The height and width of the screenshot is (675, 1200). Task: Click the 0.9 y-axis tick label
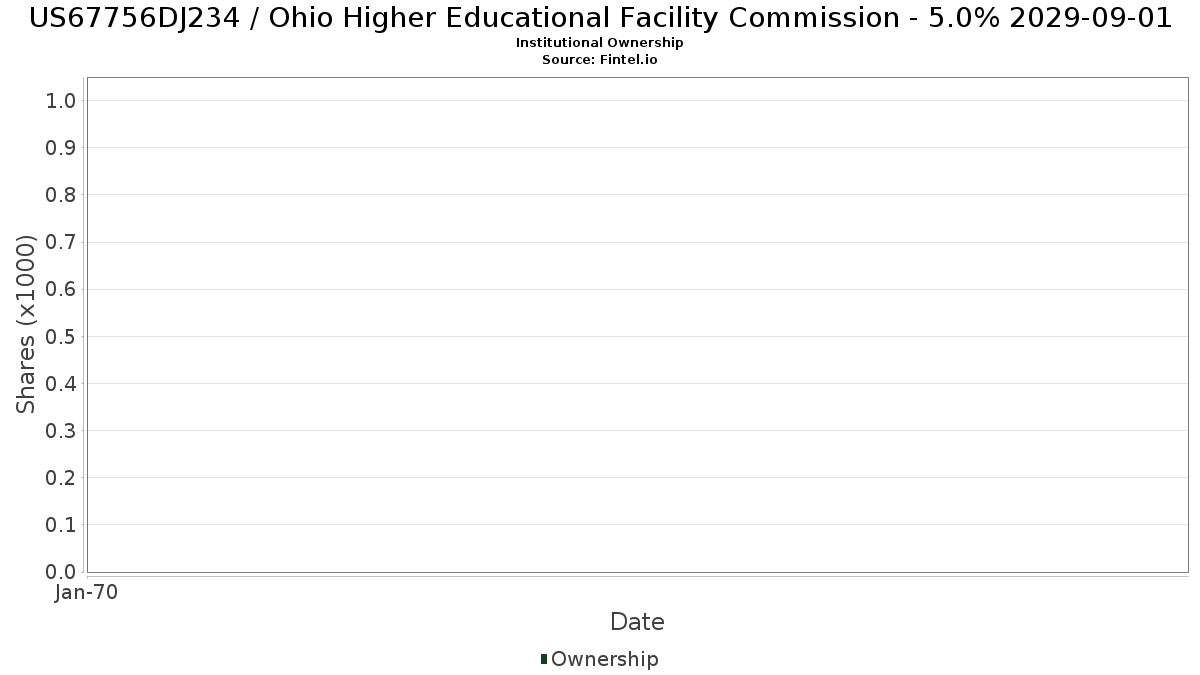(61, 148)
